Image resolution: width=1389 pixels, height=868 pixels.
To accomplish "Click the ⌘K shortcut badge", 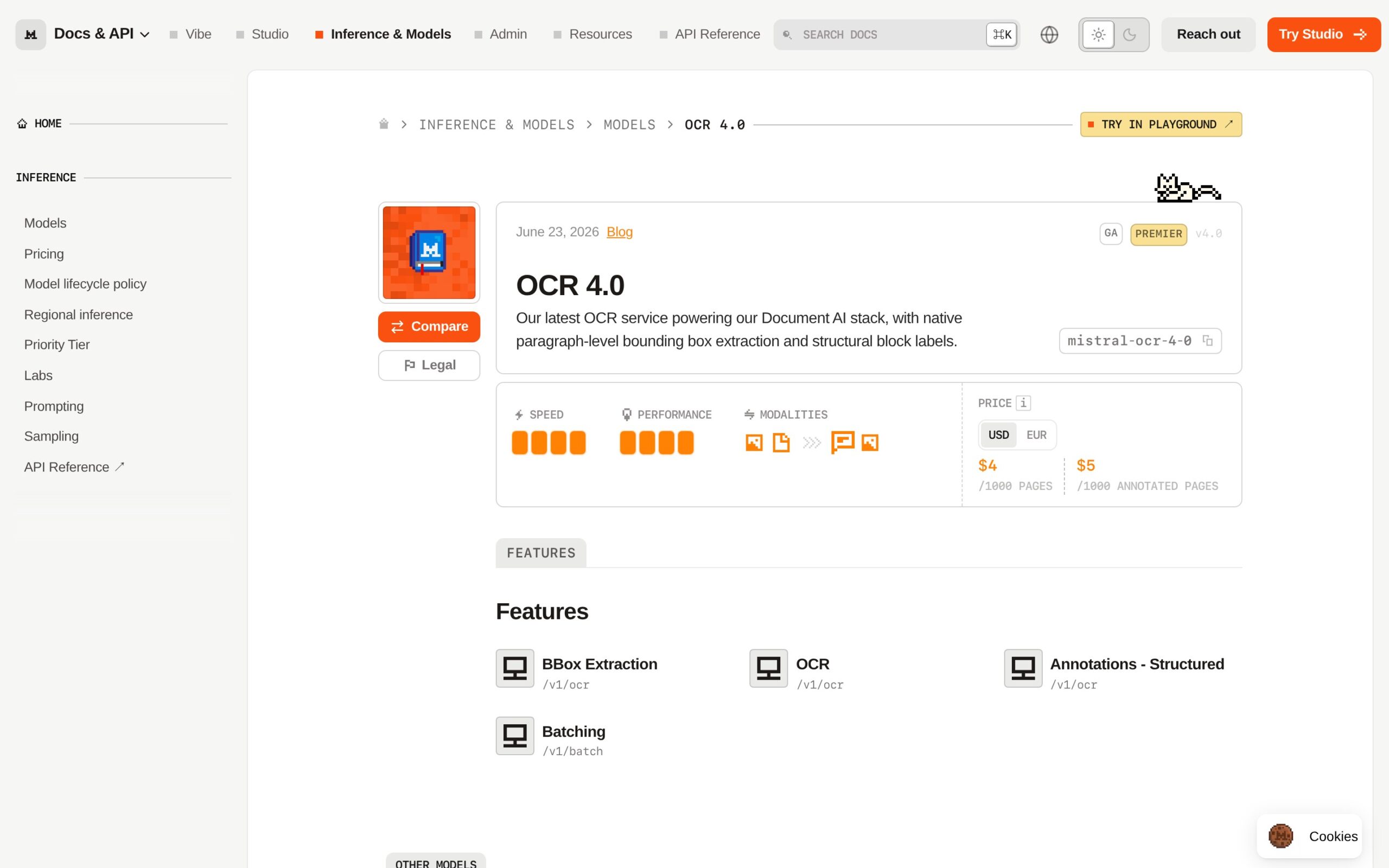I will click(x=1002, y=34).
